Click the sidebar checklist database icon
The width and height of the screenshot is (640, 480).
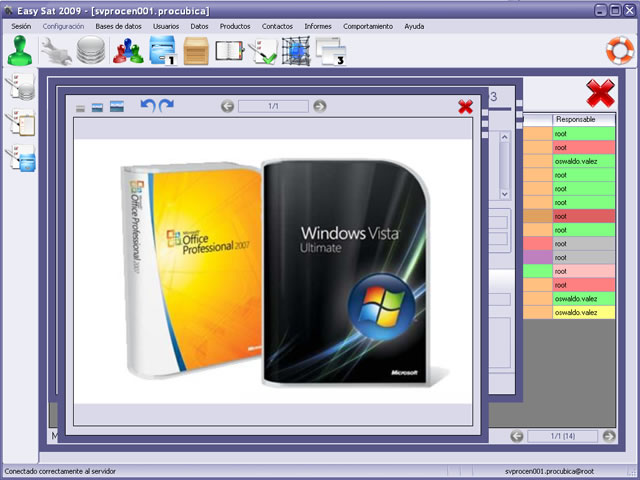[x=20, y=87]
